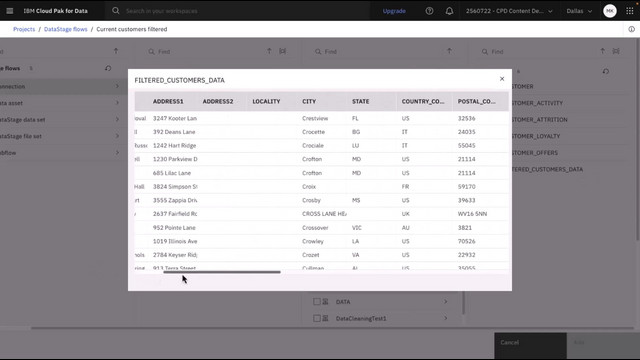640x360 pixels.
Task: Expand the DataStage file set chevron
Action: coord(117,136)
